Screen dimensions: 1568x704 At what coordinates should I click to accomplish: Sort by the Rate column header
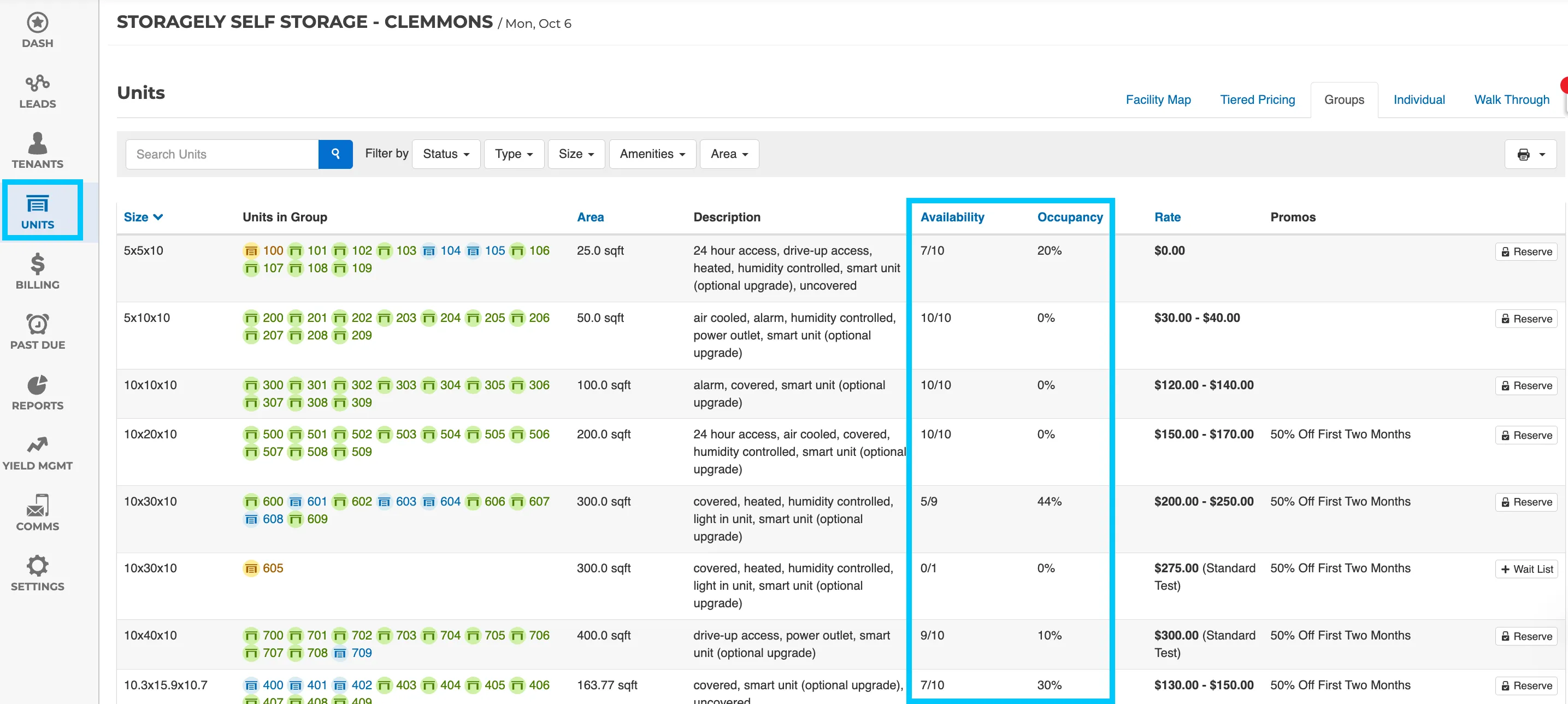click(1167, 218)
